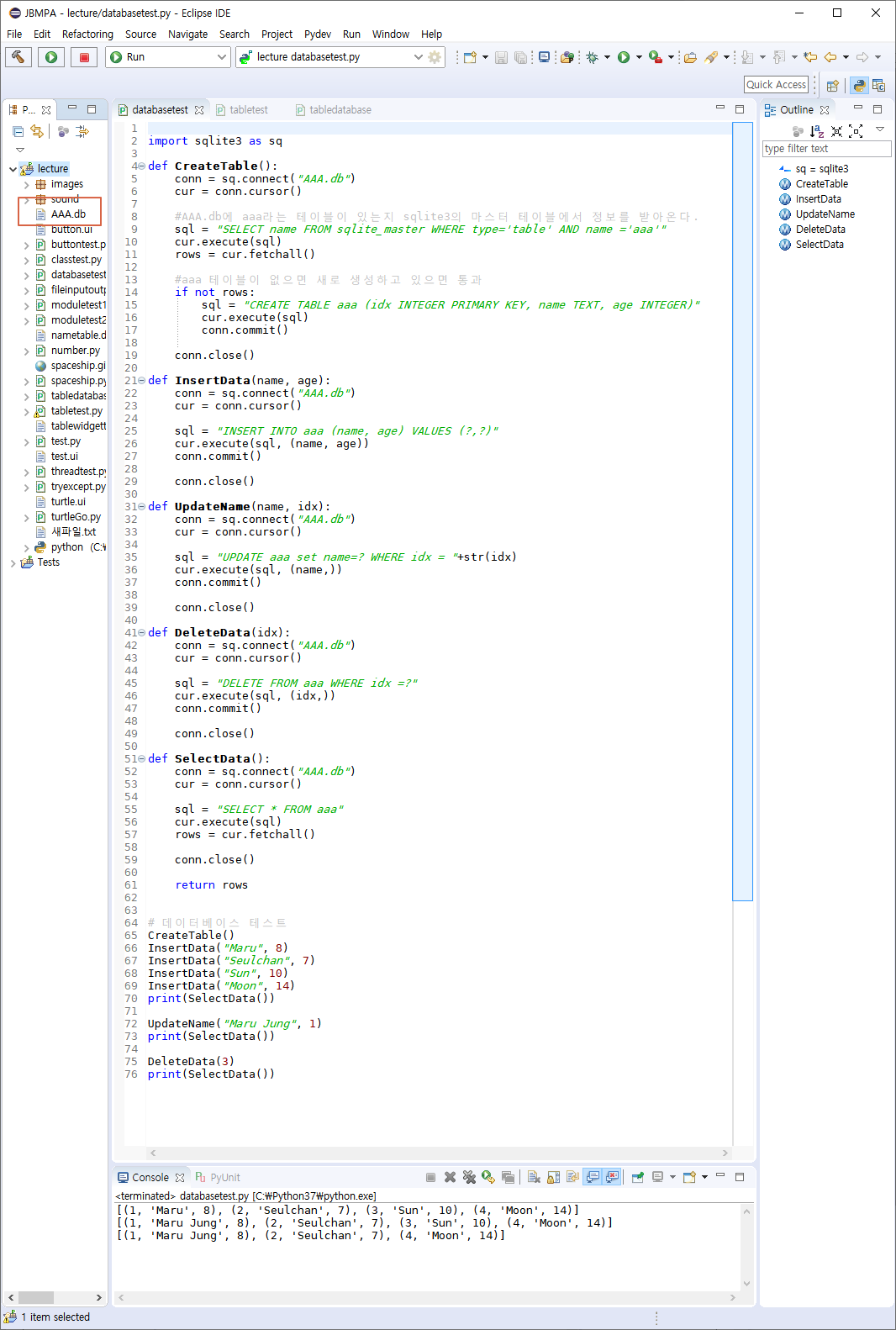Click Collapse All in Package Explorer
This screenshot has width=896, height=1330.
(x=18, y=131)
